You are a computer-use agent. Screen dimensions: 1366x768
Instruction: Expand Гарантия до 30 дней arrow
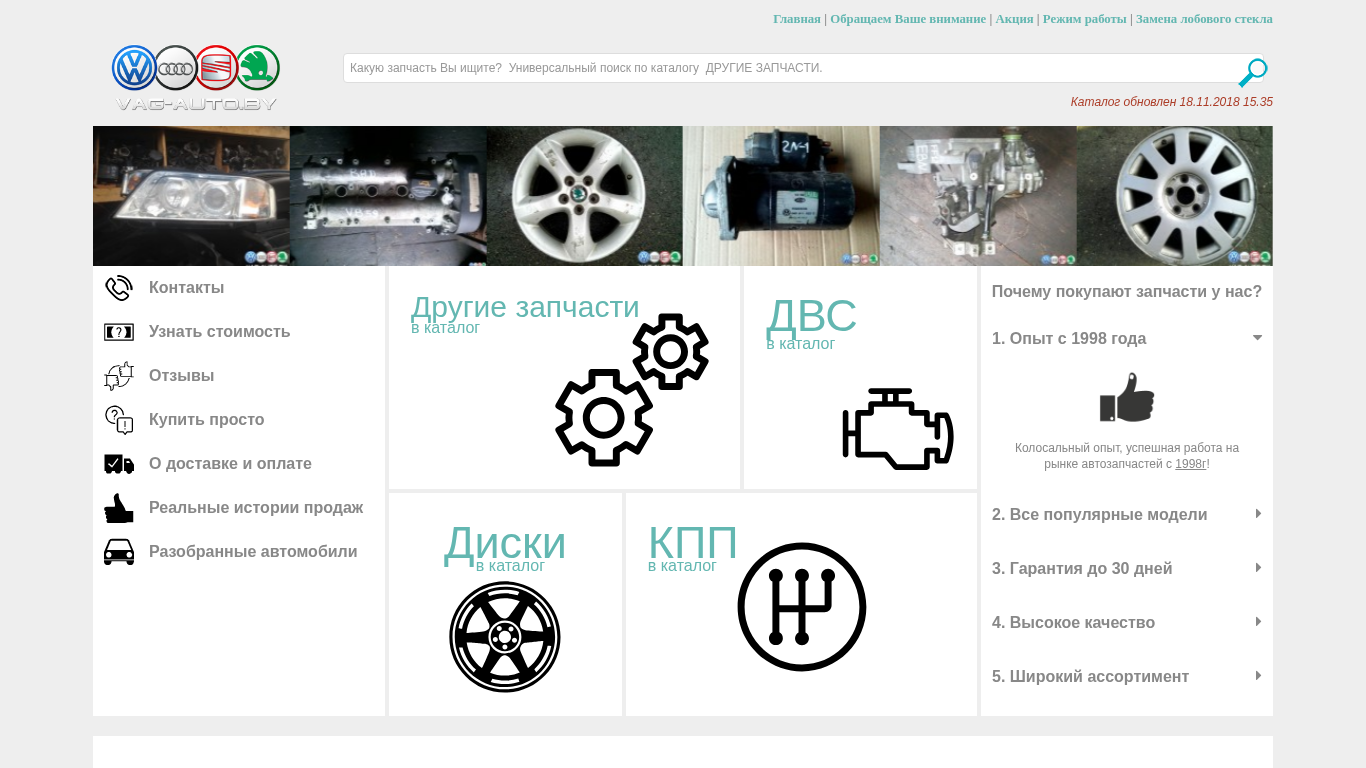click(1258, 568)
